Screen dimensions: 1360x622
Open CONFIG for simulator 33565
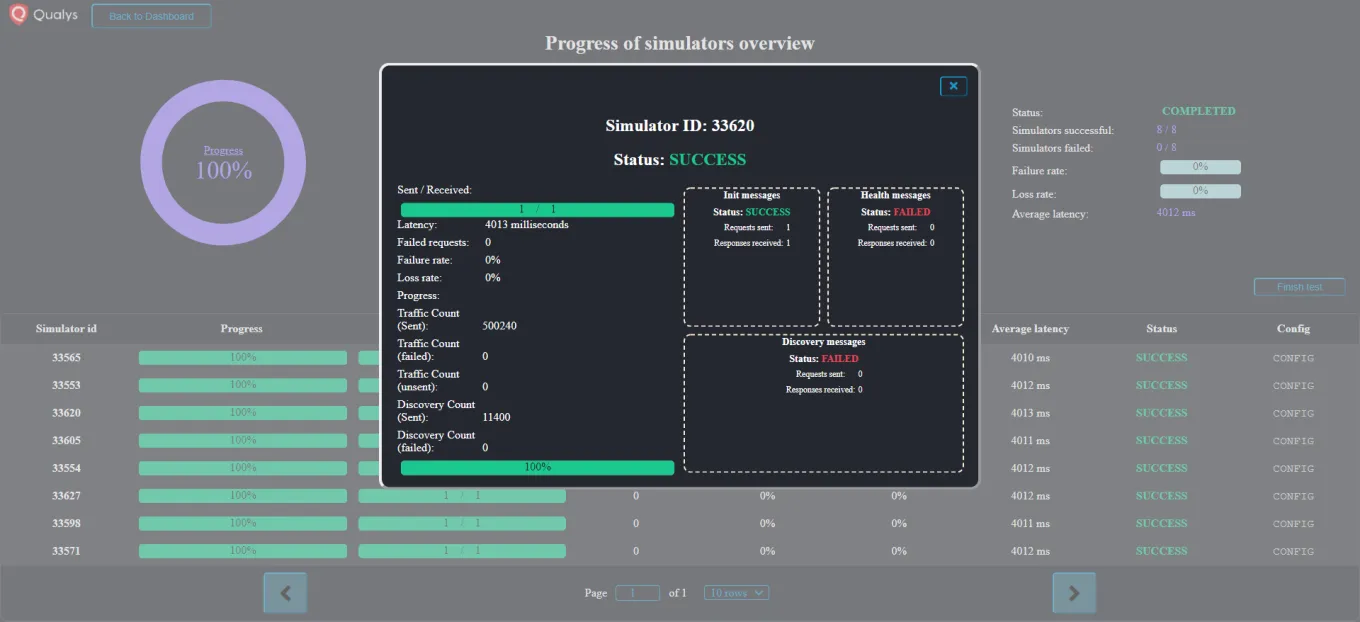(x=1292, y=357)
